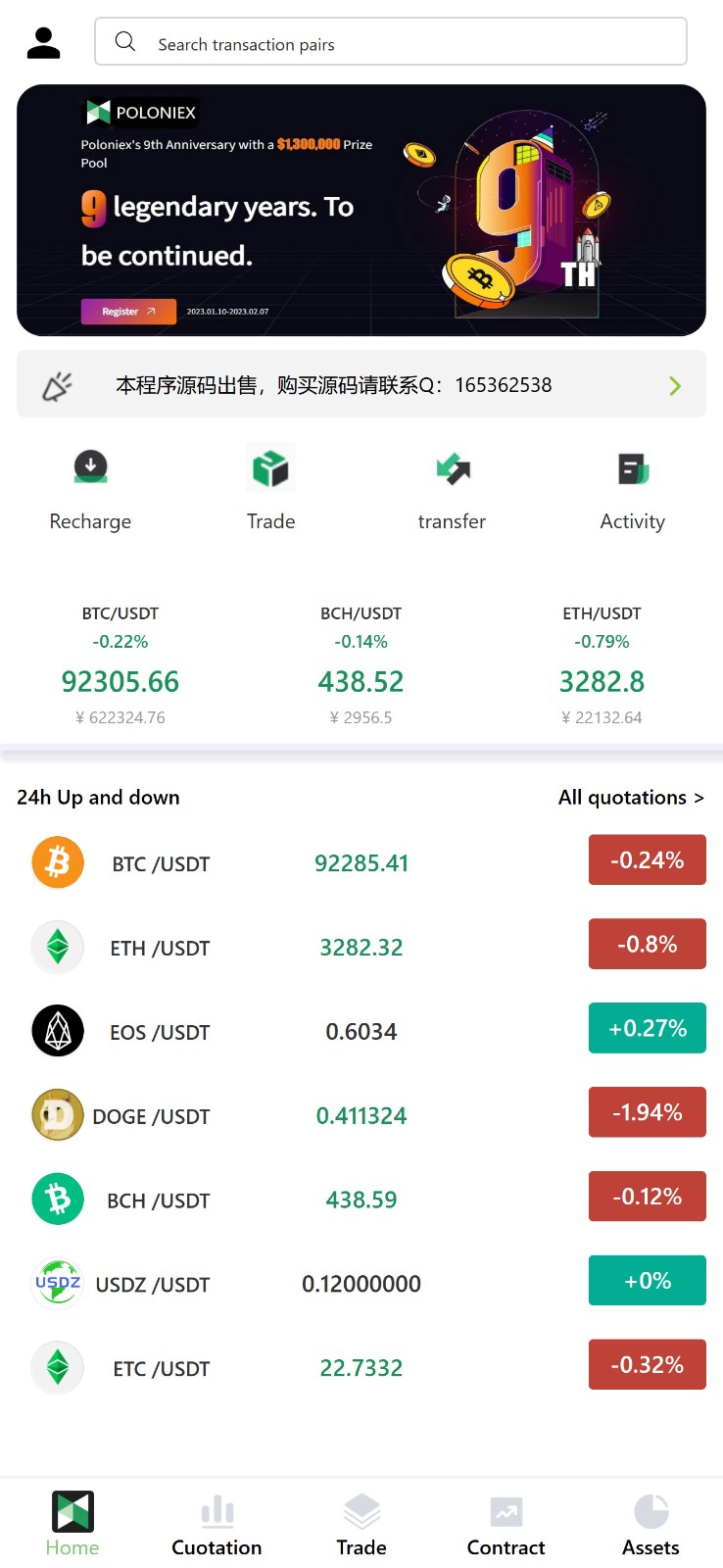Expand the announcement with green chevron
Viewport: 723px width, 1568px height.
click(x=675, y=386)
